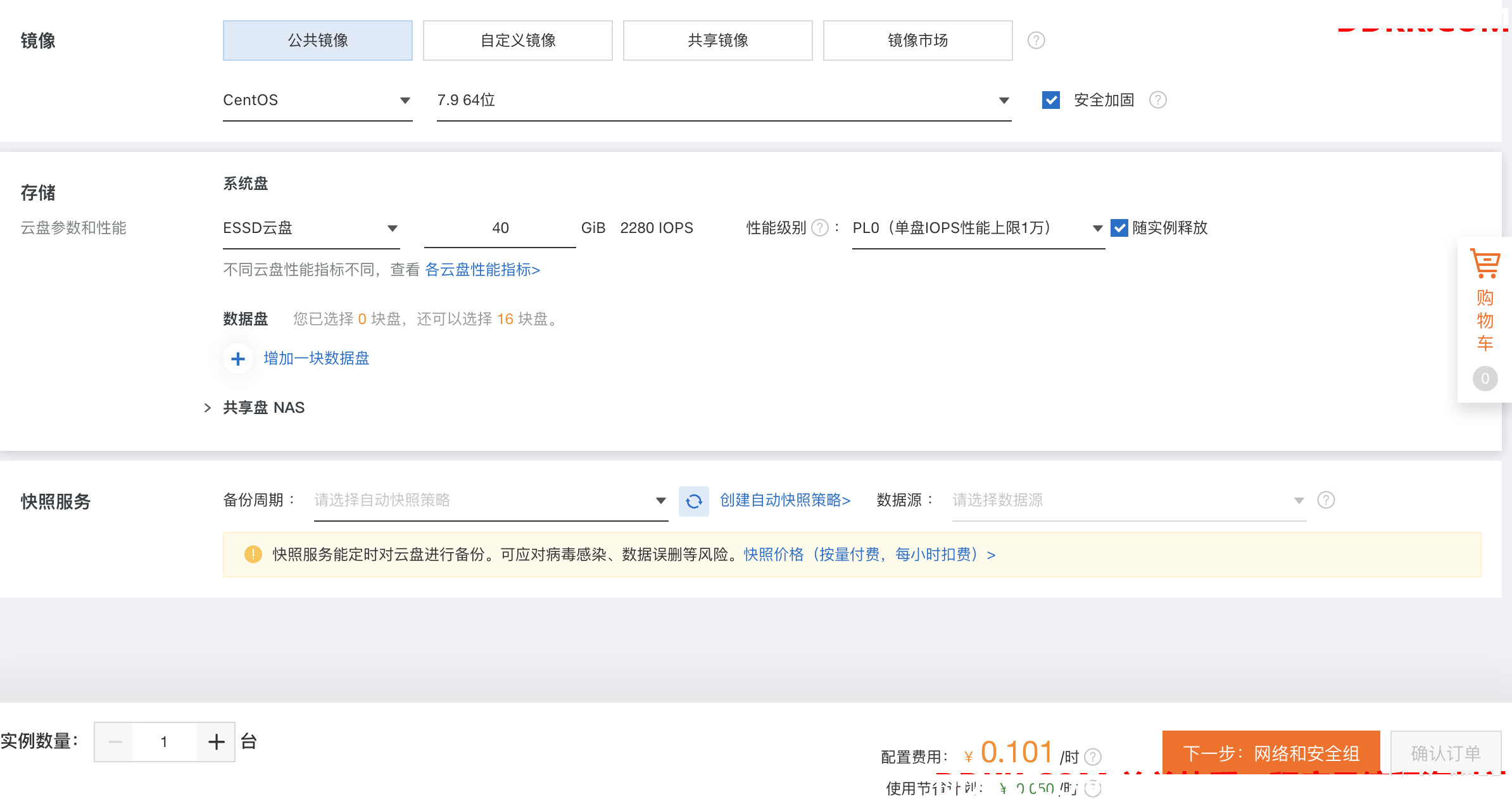Click the 2280 IOPS value

point(657,228)
